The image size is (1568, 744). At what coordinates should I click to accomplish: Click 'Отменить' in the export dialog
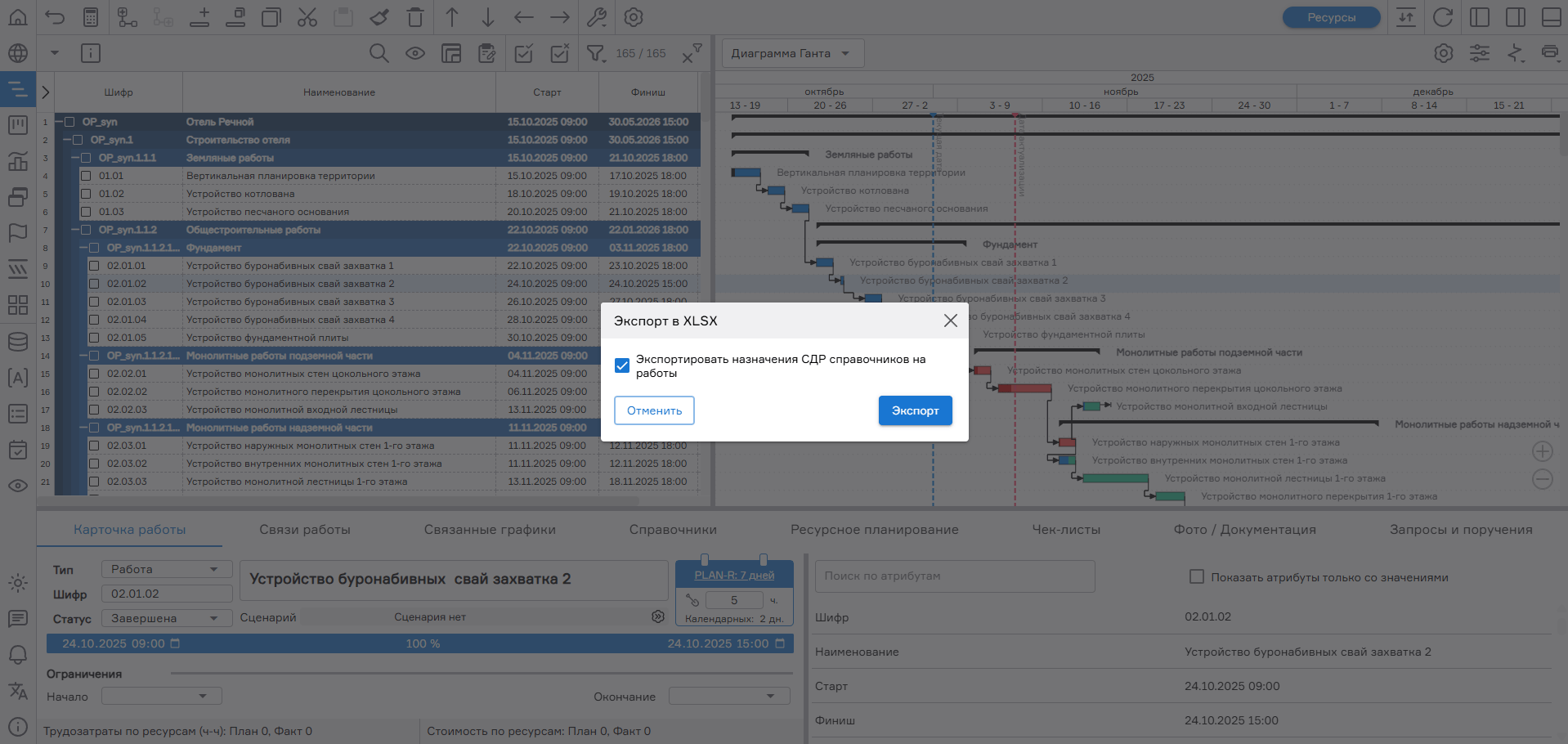(654, 410)
